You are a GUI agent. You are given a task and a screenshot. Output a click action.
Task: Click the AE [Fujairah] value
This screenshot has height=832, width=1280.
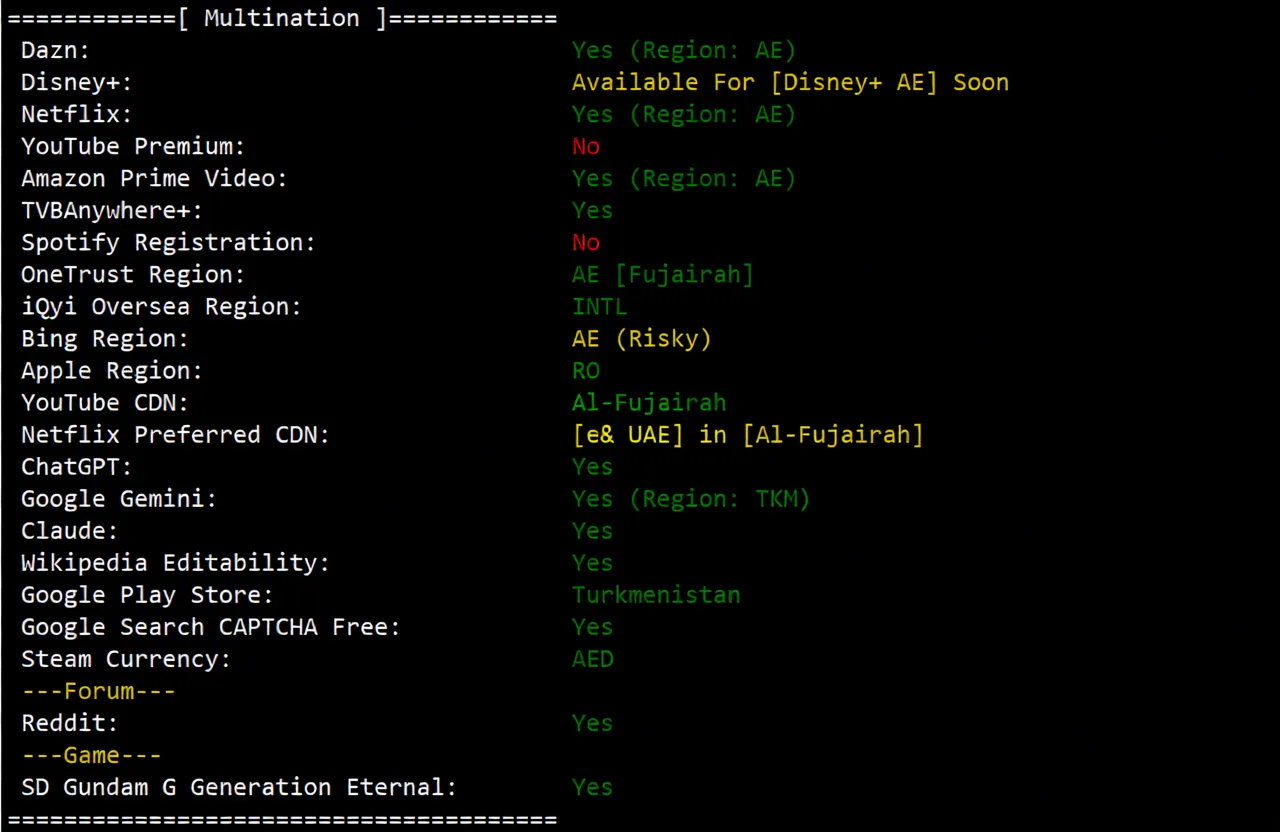coord(663,274)
